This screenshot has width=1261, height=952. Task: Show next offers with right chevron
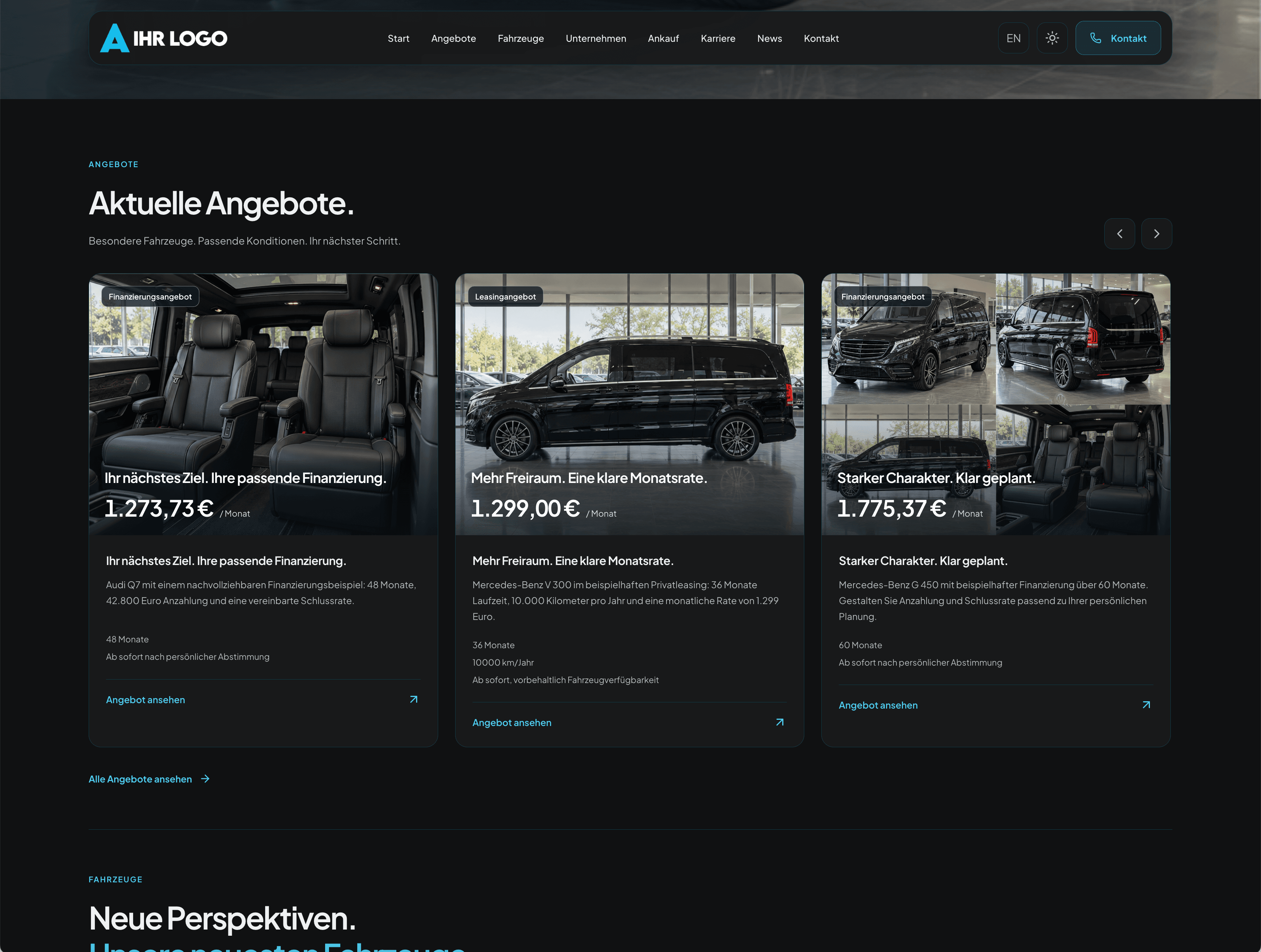tap(1156, 234)
